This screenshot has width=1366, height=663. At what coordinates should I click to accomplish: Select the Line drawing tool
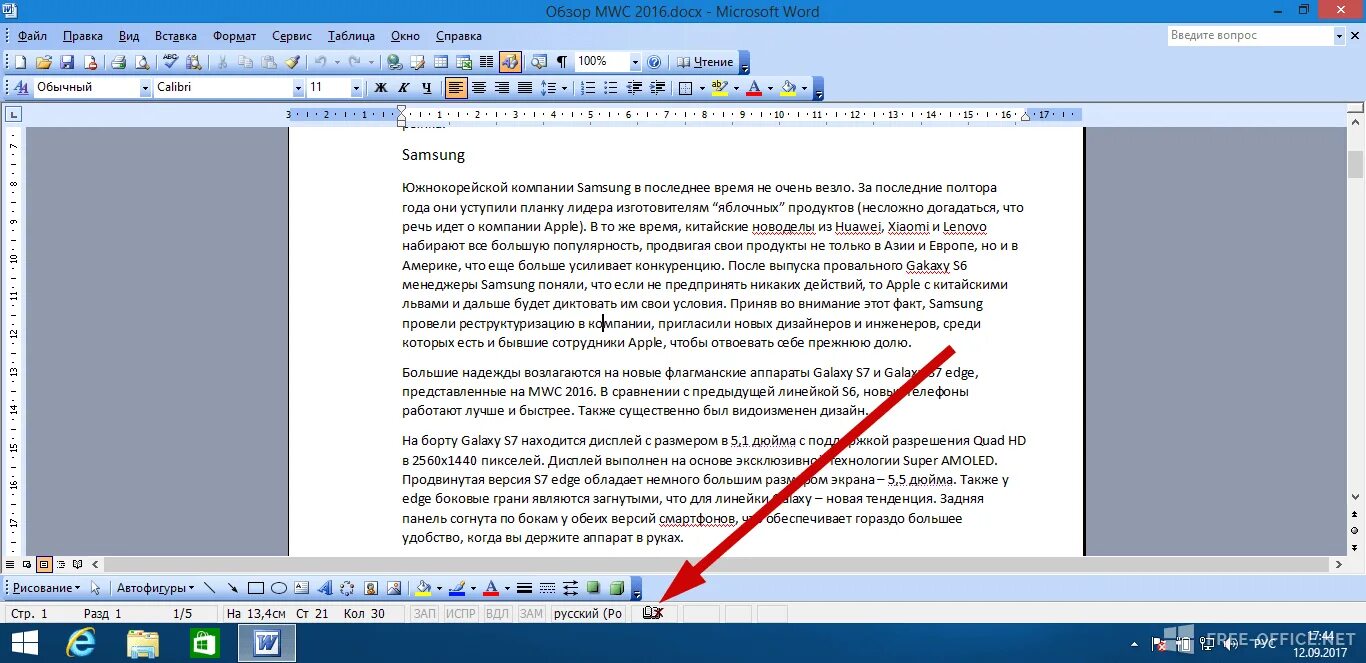210,588
